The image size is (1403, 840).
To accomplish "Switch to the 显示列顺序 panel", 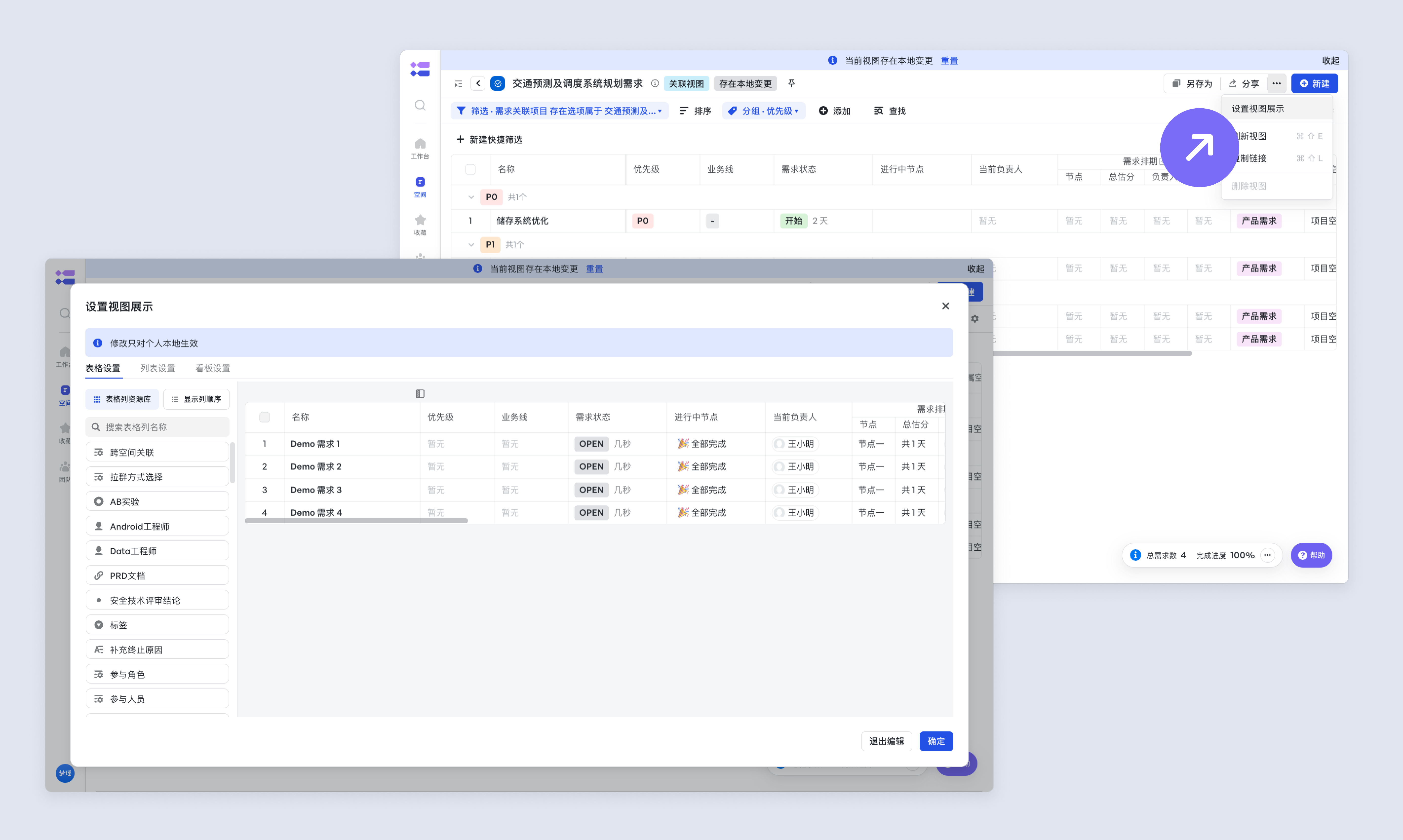I will click(x=196, y=399).
